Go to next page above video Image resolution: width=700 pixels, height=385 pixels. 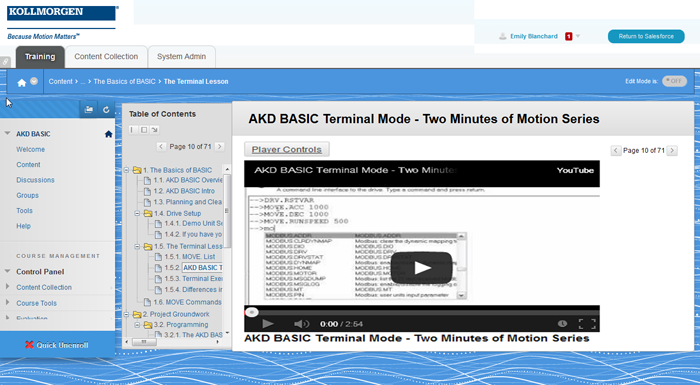[x=672, y=151]
